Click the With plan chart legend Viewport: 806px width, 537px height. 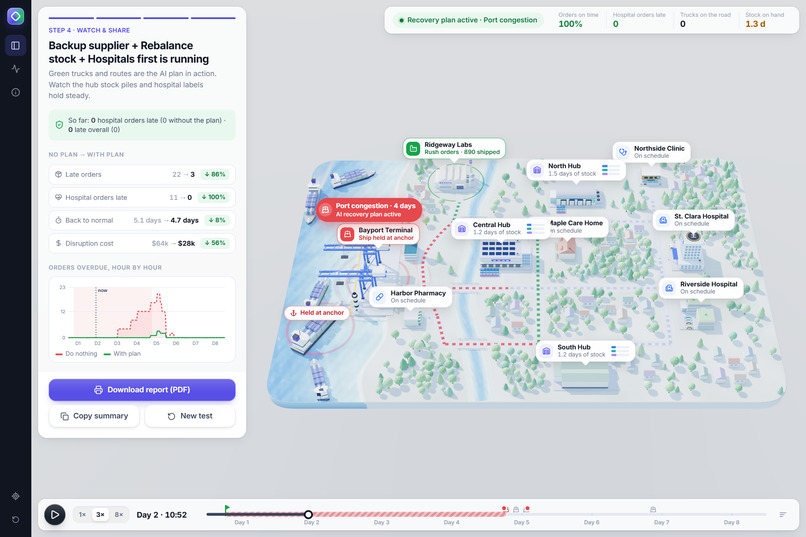(x=122, y=354)
